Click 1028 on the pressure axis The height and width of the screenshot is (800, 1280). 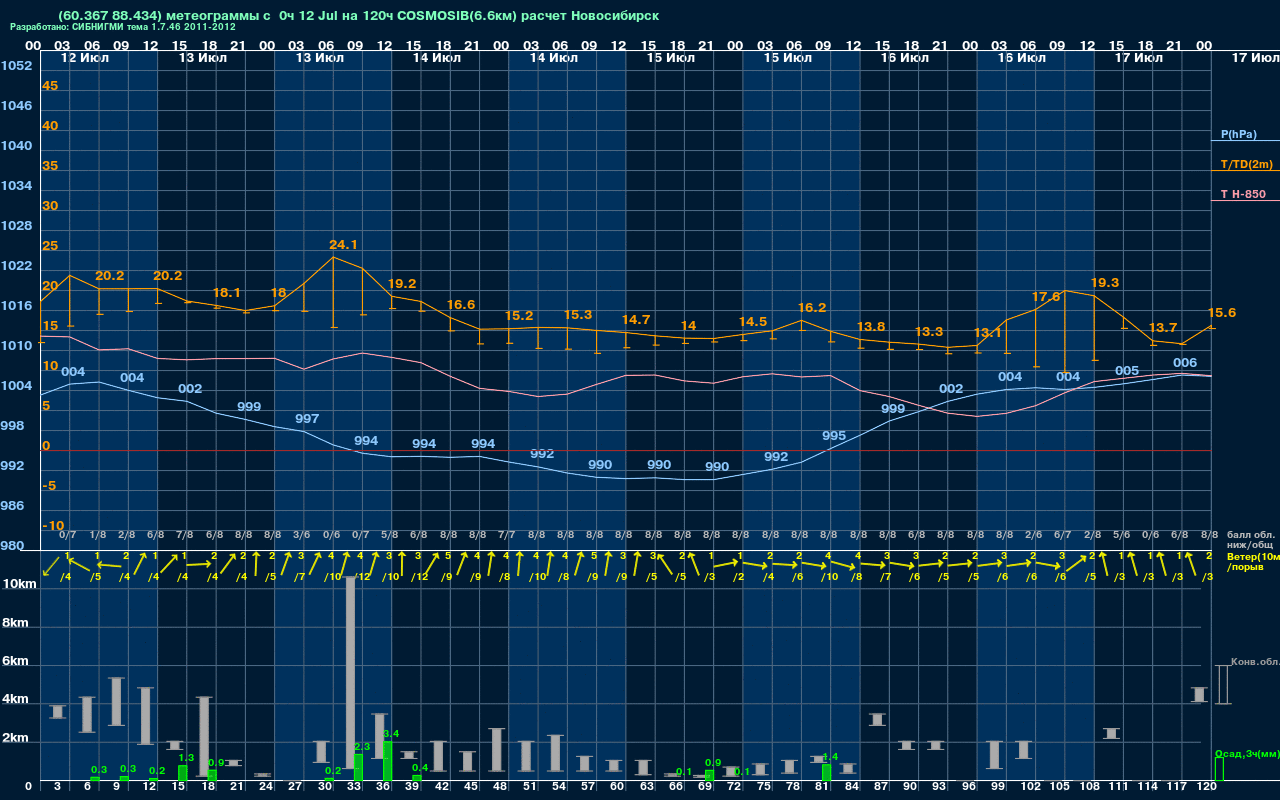(15, 226)
